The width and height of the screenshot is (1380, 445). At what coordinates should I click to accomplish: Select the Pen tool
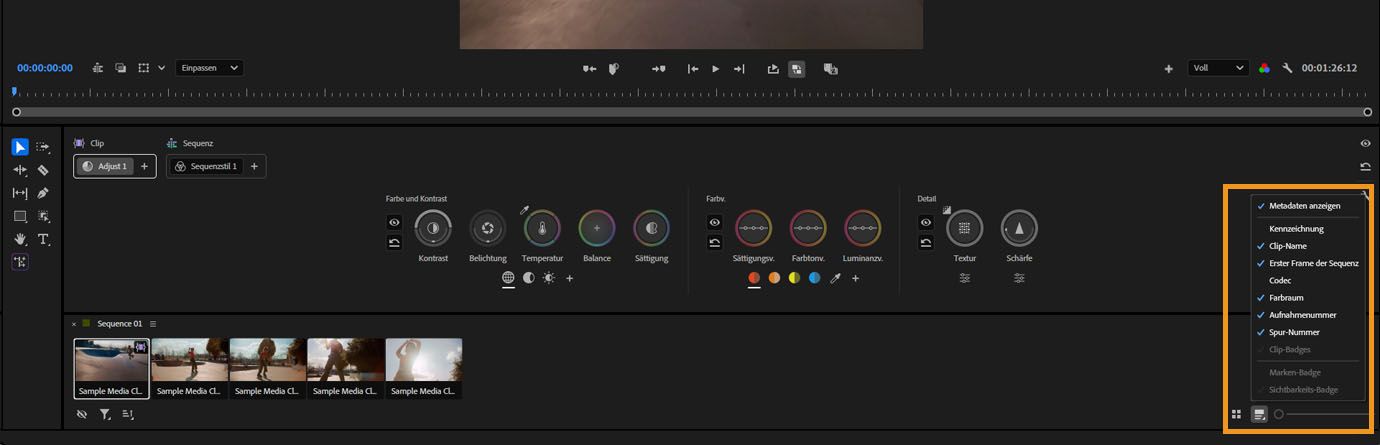pyautogui.click(x=43, y=193)
